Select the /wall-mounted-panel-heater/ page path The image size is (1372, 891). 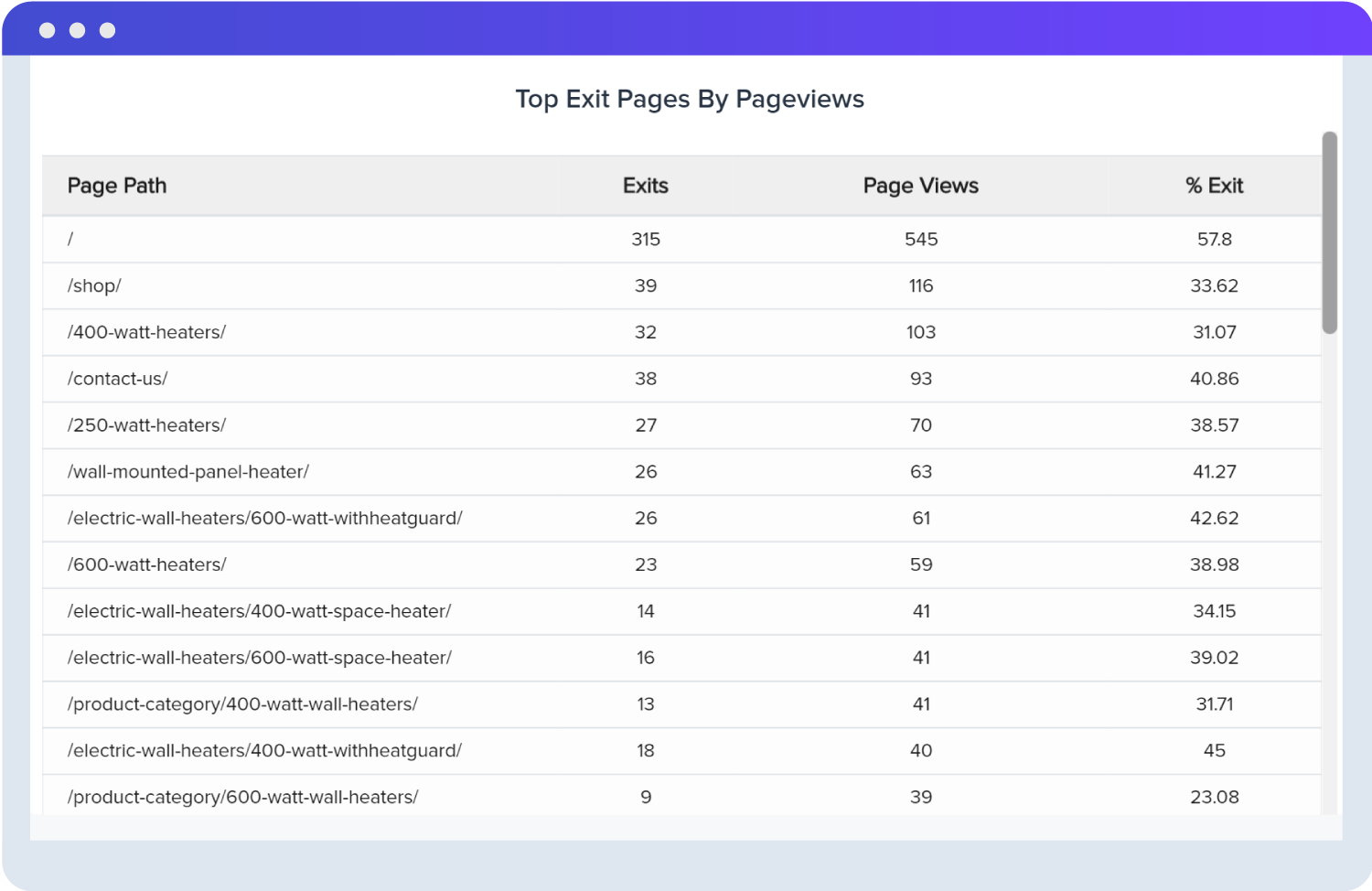(188, 472)
